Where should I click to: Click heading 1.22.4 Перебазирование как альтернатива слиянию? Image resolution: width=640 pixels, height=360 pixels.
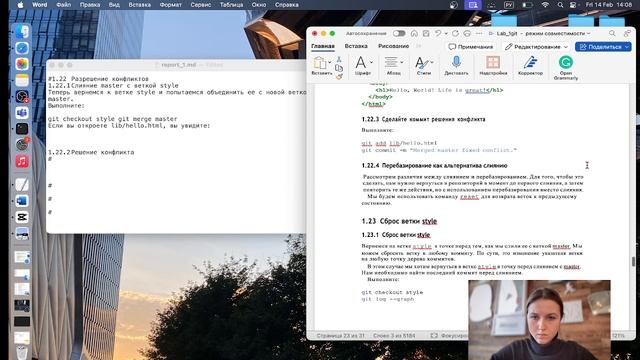coord(434,166)
